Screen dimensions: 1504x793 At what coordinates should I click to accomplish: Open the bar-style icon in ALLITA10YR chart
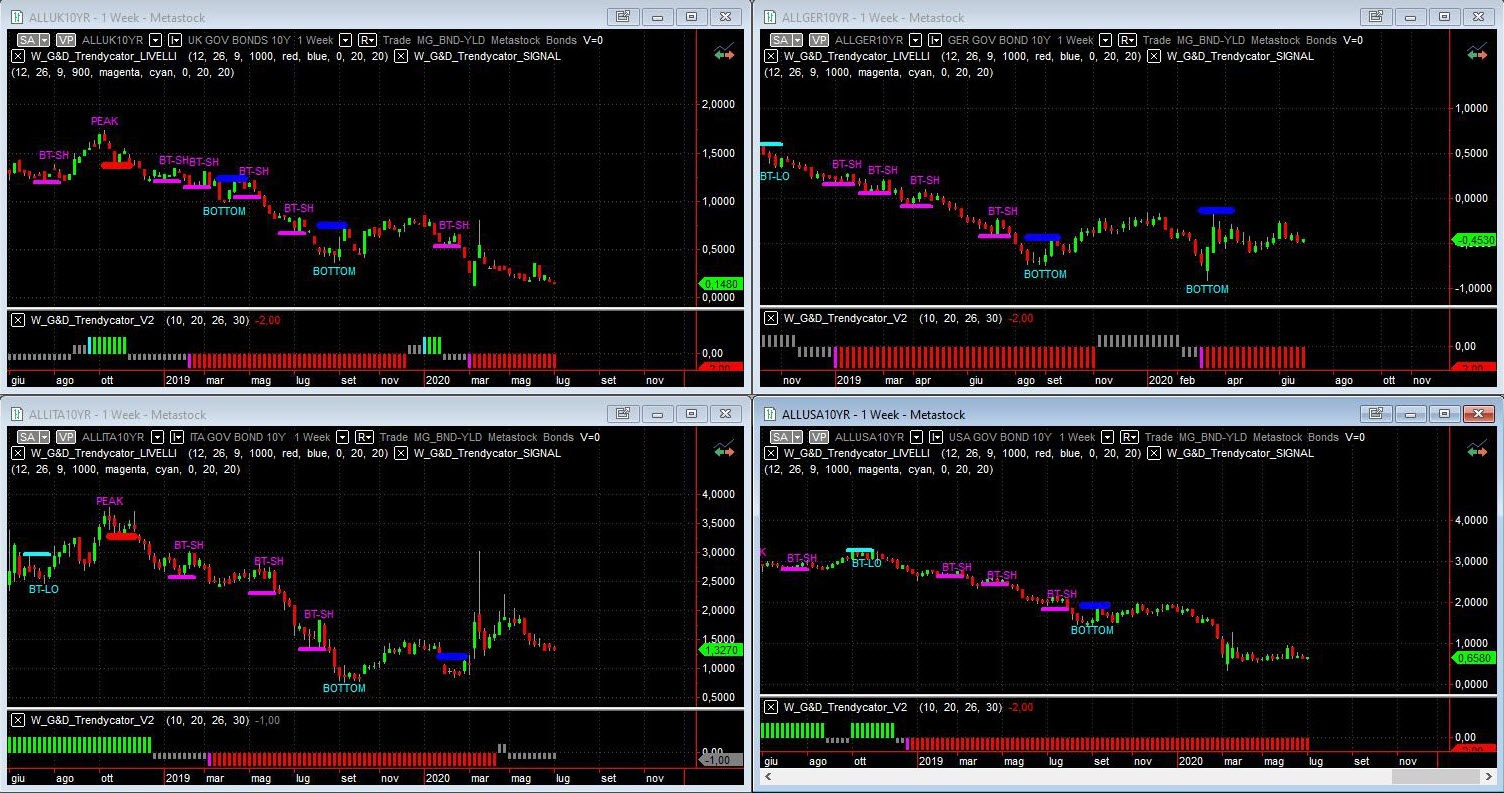point(175,437)
